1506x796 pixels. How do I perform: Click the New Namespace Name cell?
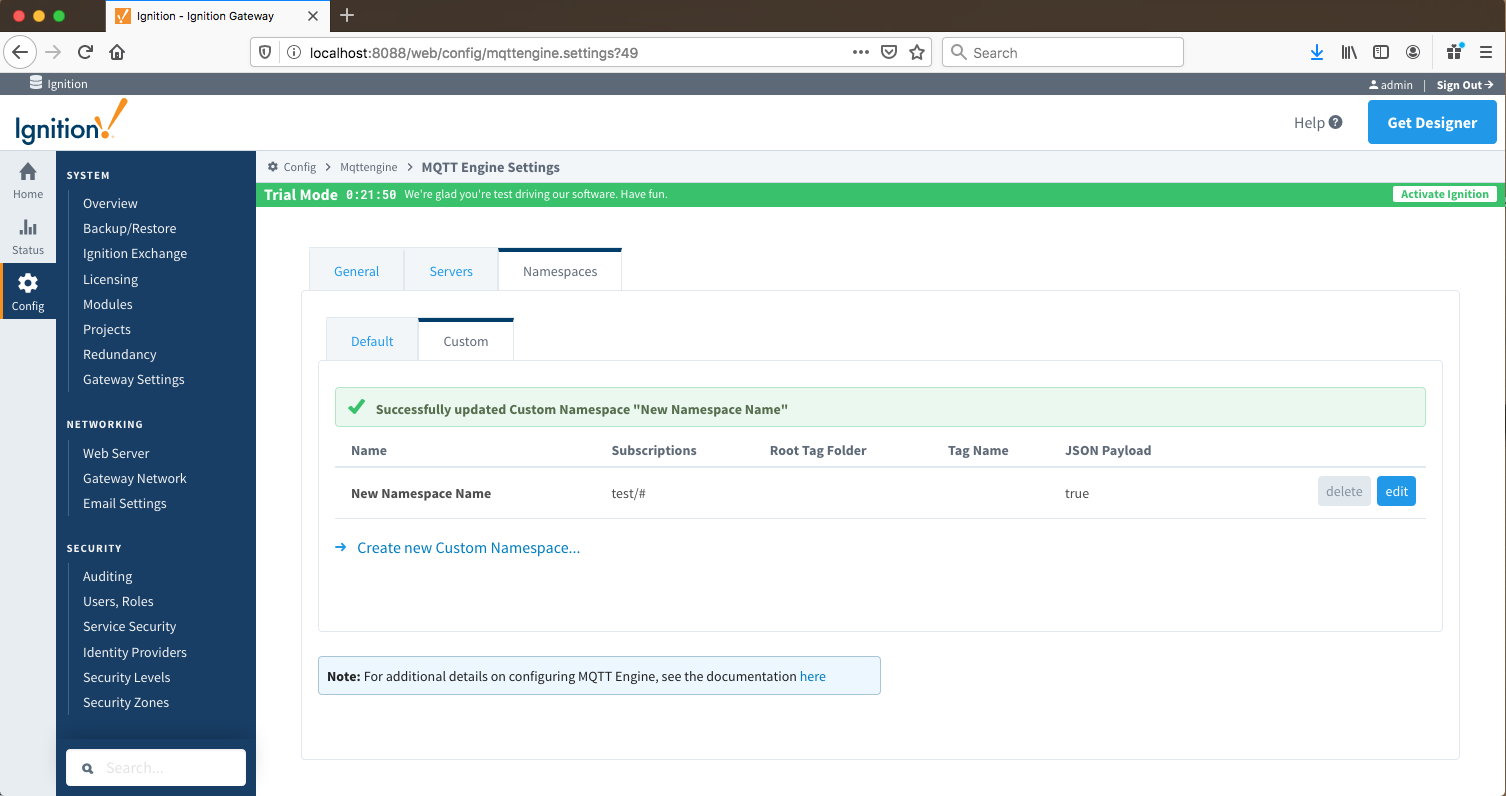point(421,493)
